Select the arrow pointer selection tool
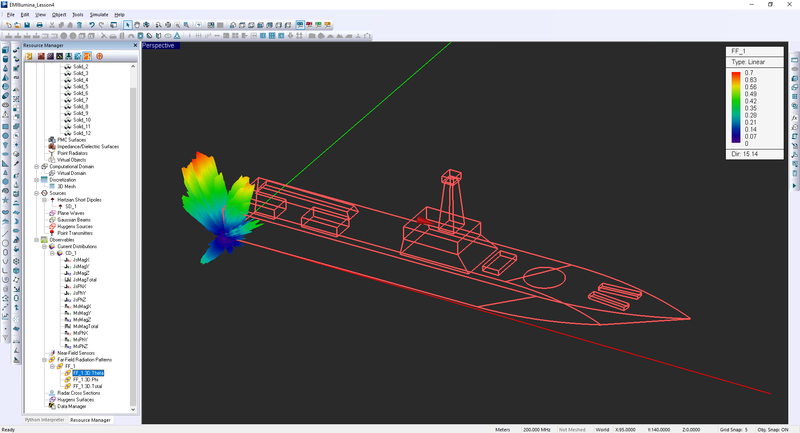This screenshot has width=800, height=433. click(x=128, y=24)
